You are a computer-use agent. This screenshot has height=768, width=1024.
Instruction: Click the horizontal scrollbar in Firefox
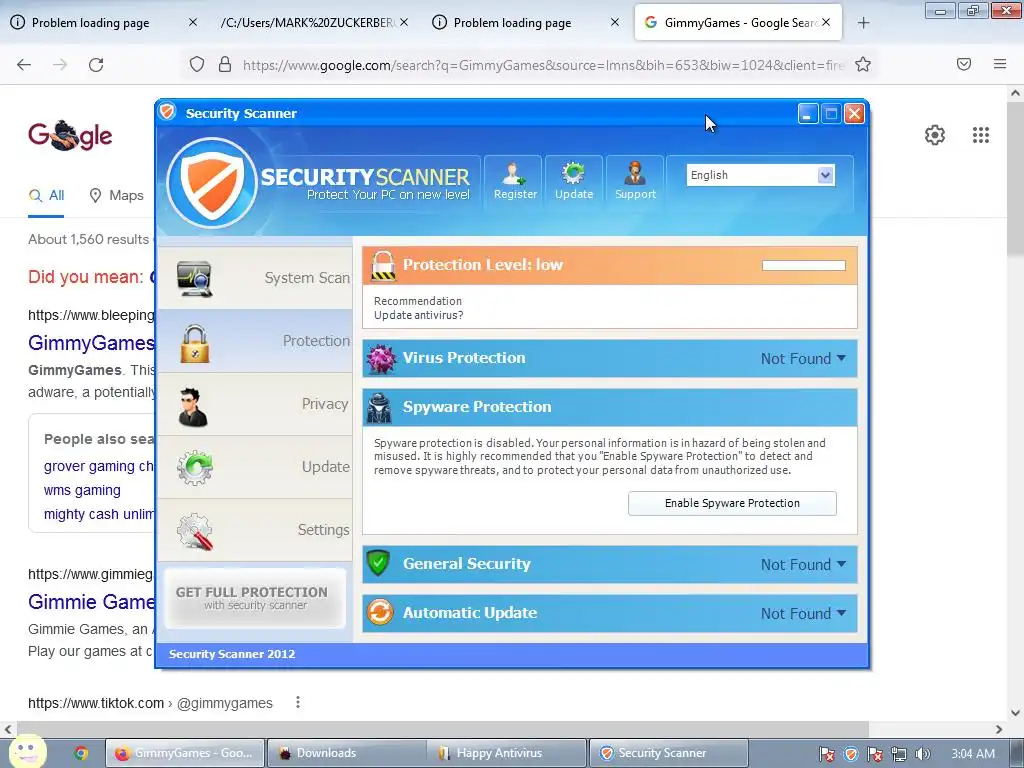coord(442,729)
